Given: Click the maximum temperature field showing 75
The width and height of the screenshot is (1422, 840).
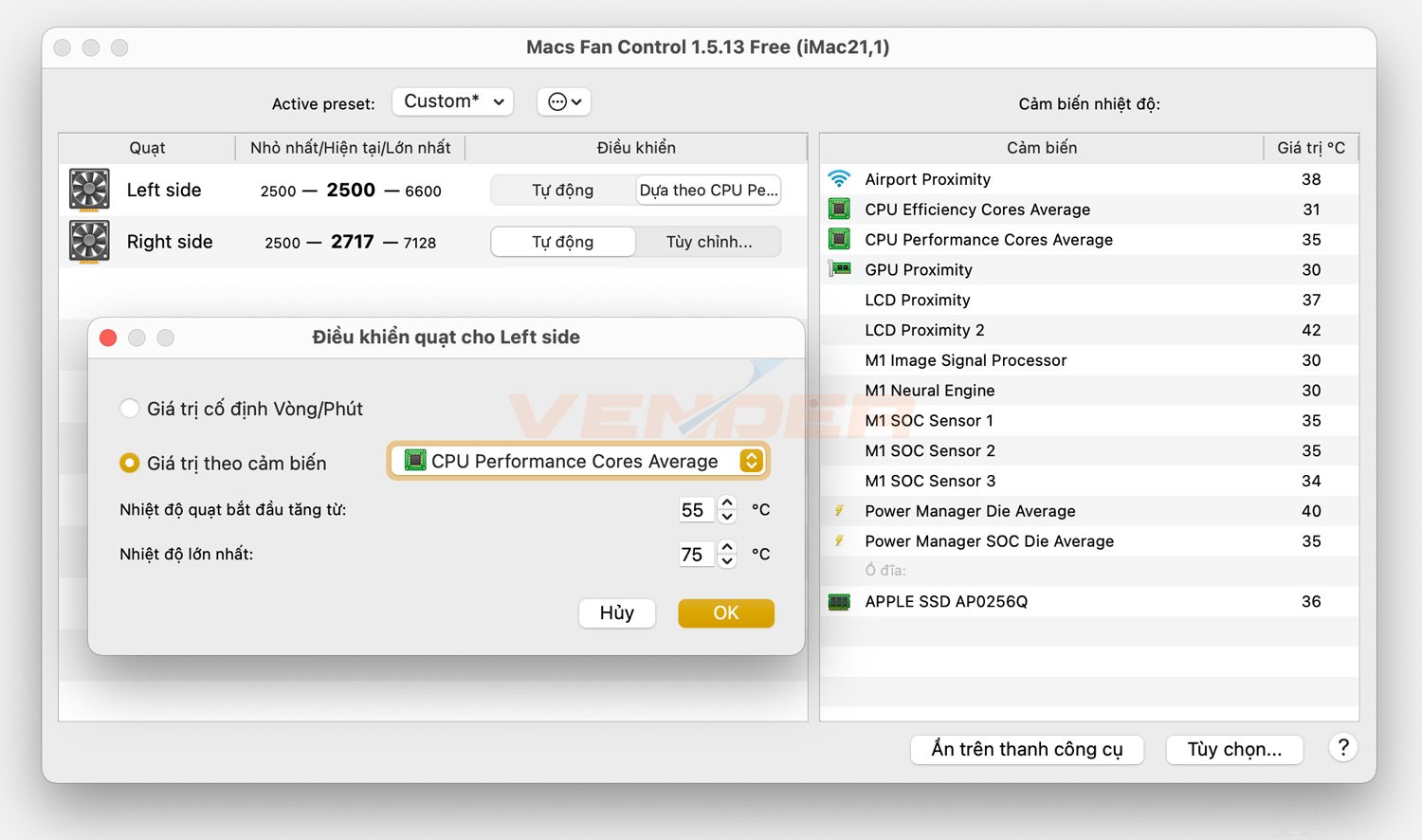Looking at the screenshot, I should 696,555.
